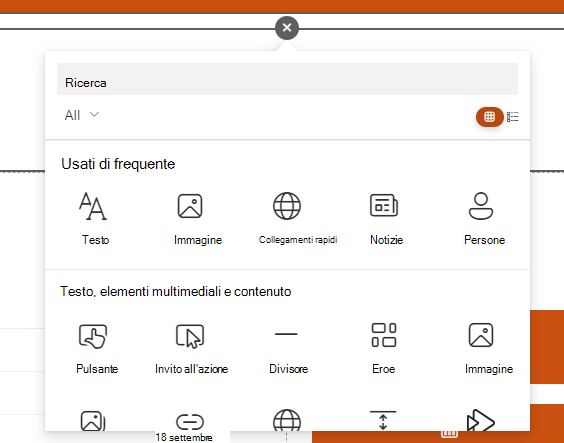Choose the Persone web part
This screenshot has width=564, height=443.
click(484, 219)
